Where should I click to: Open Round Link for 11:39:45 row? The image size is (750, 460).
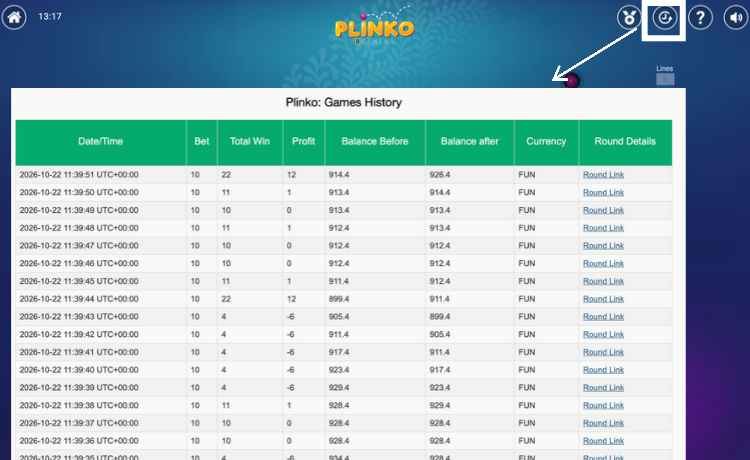tap(603, 281)
